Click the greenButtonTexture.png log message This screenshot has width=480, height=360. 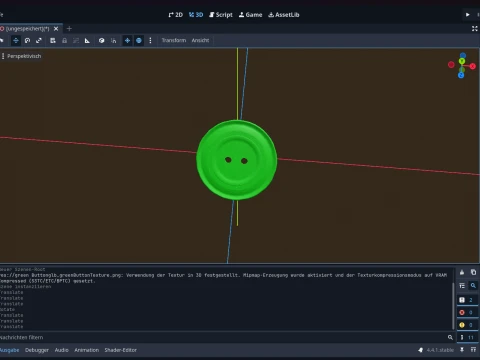coord(223,278)
